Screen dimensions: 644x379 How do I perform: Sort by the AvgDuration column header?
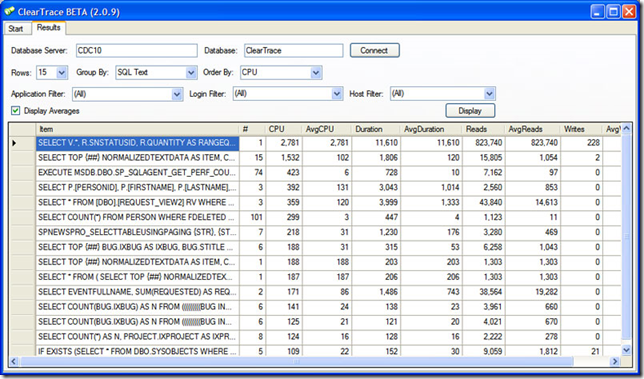pyautogui.click(x=432, y=129)
